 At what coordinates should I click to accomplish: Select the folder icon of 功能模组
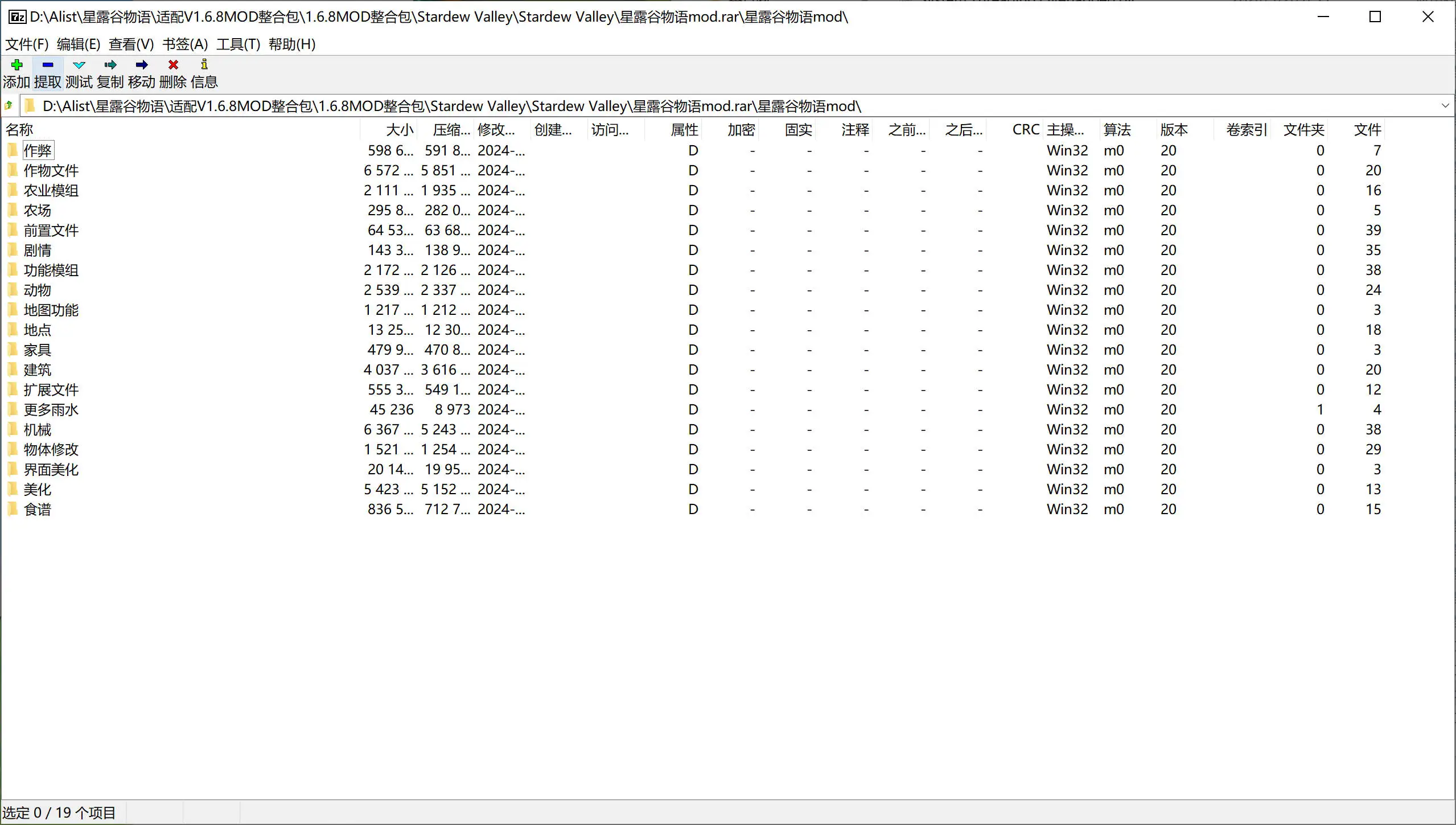(x=13, y=270)
